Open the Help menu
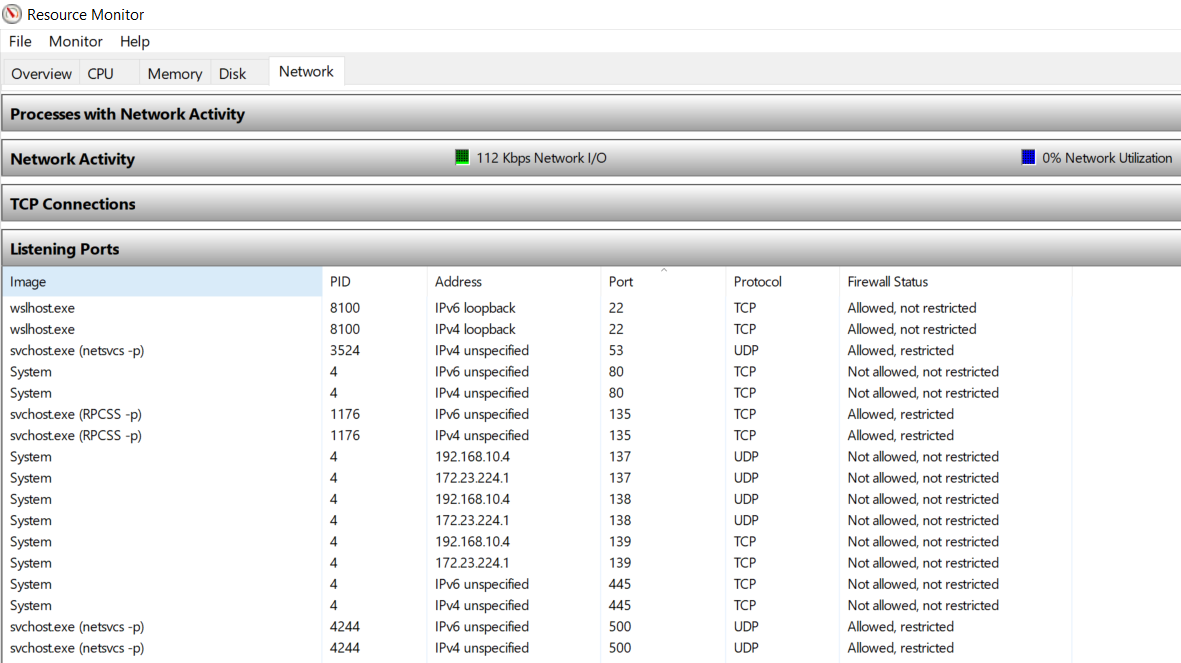This screenshot has width=1181, height=663. click(134, 41)
